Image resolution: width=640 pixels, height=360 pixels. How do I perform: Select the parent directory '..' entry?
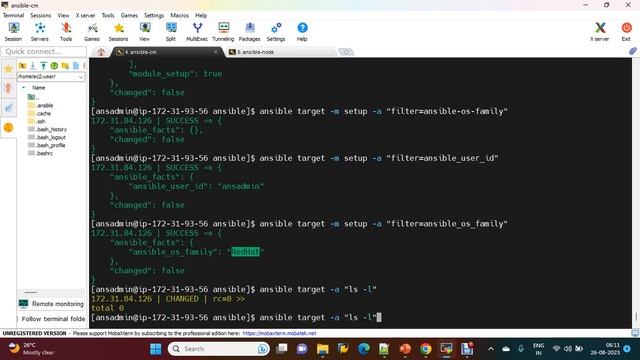pos(33,97)
